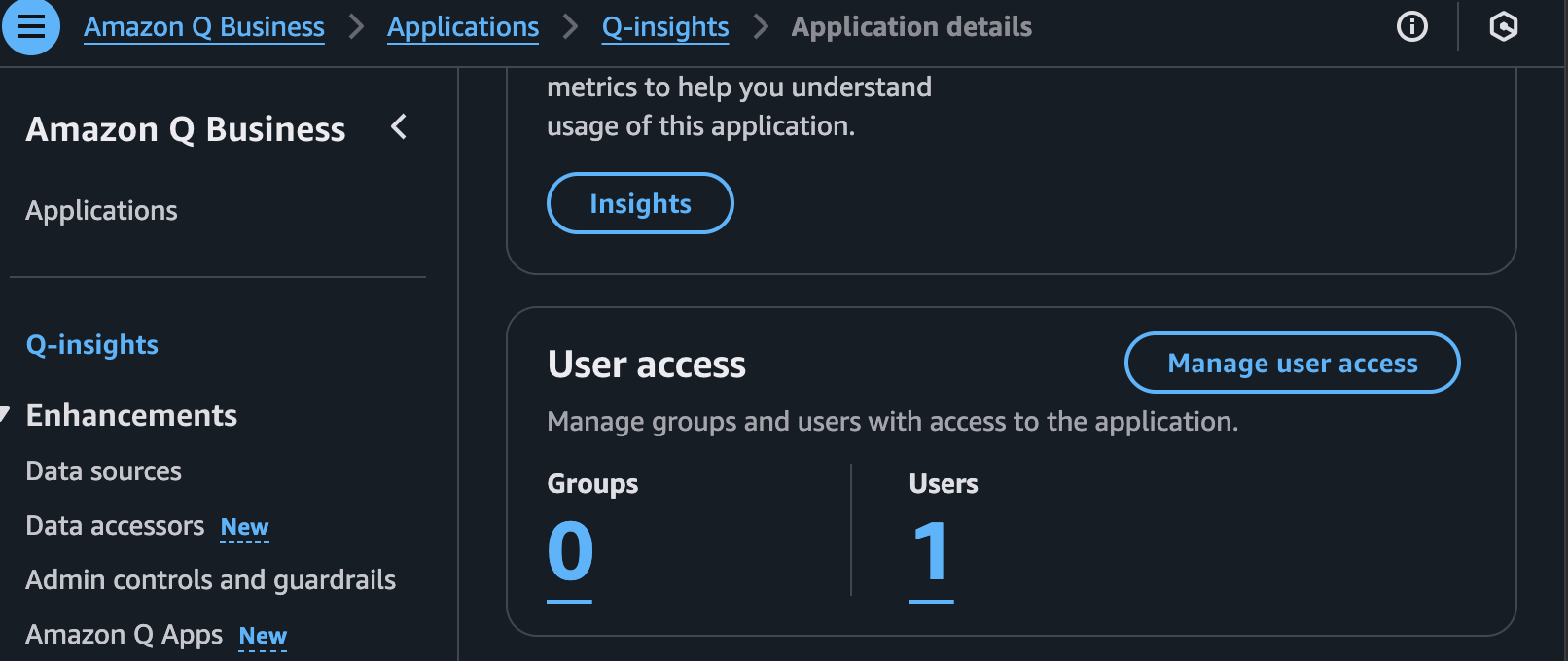Click New badge beside Data accessors

click(x=245, y=527)
